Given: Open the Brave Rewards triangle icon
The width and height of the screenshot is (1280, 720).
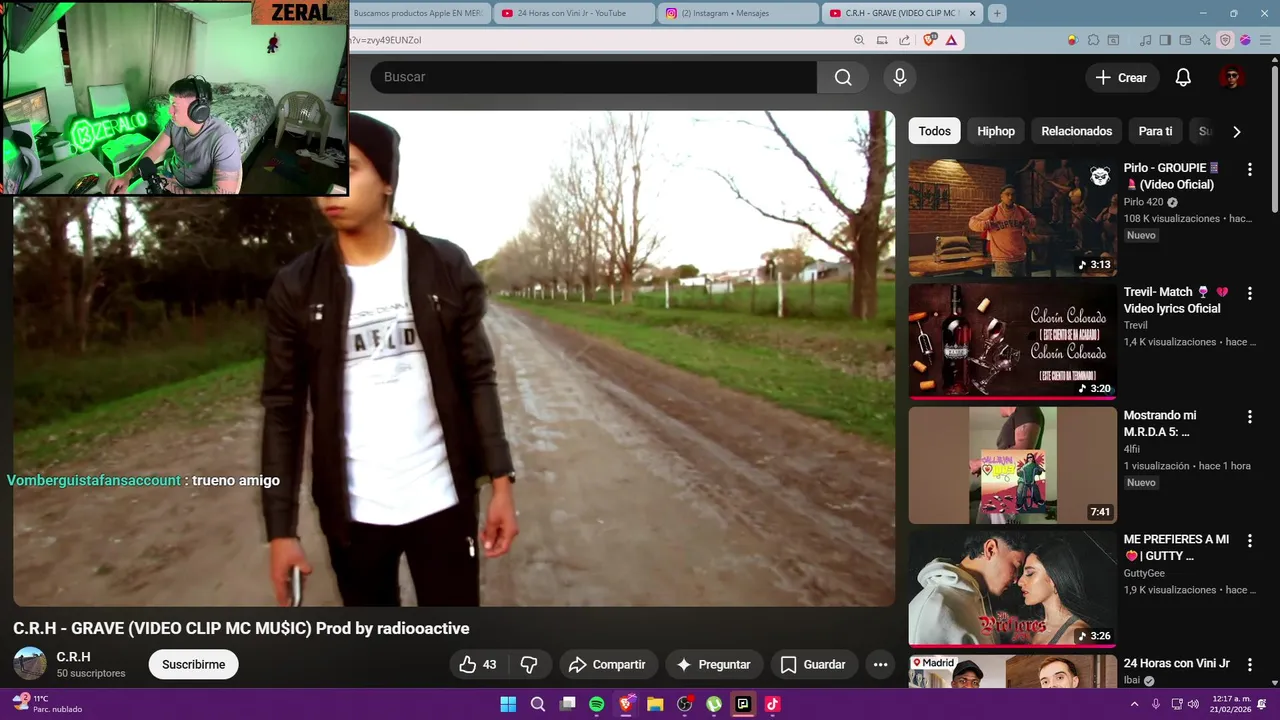Looking at the screenshot, I should (x=951, y=40).
